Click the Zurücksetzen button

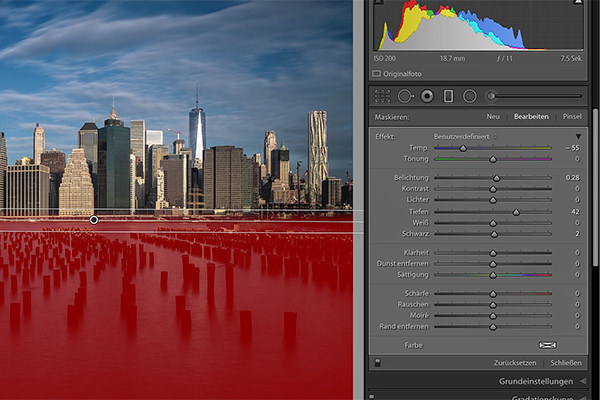(515, 362)
